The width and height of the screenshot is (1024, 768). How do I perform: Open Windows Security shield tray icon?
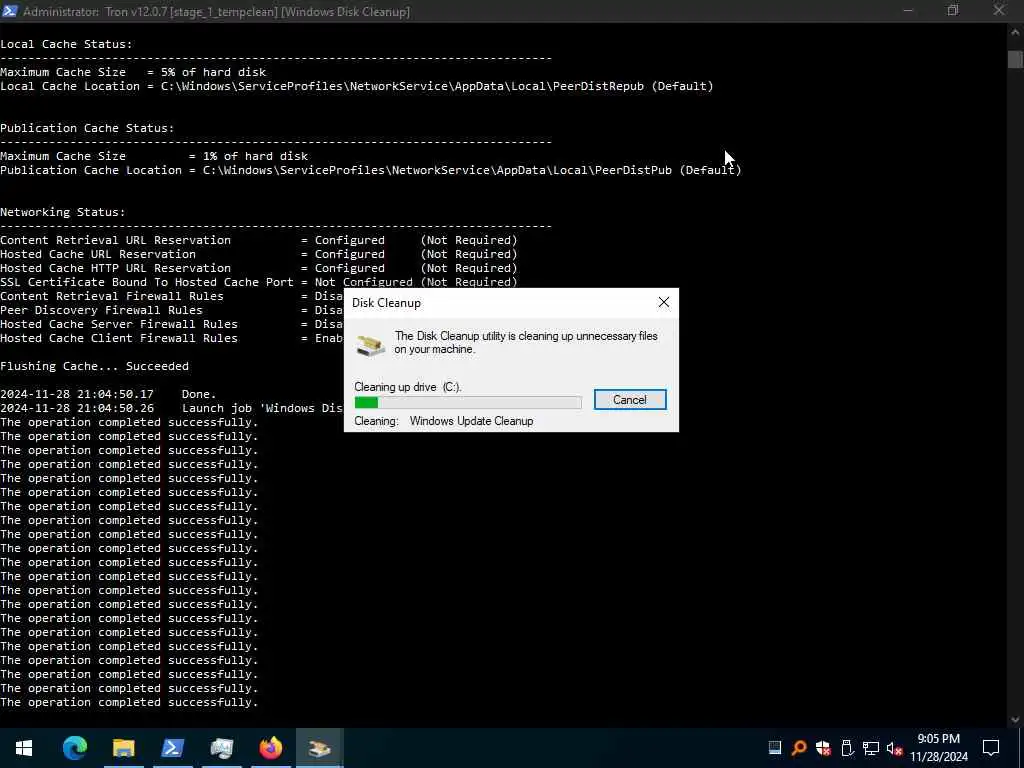click(x=823, y=748)
